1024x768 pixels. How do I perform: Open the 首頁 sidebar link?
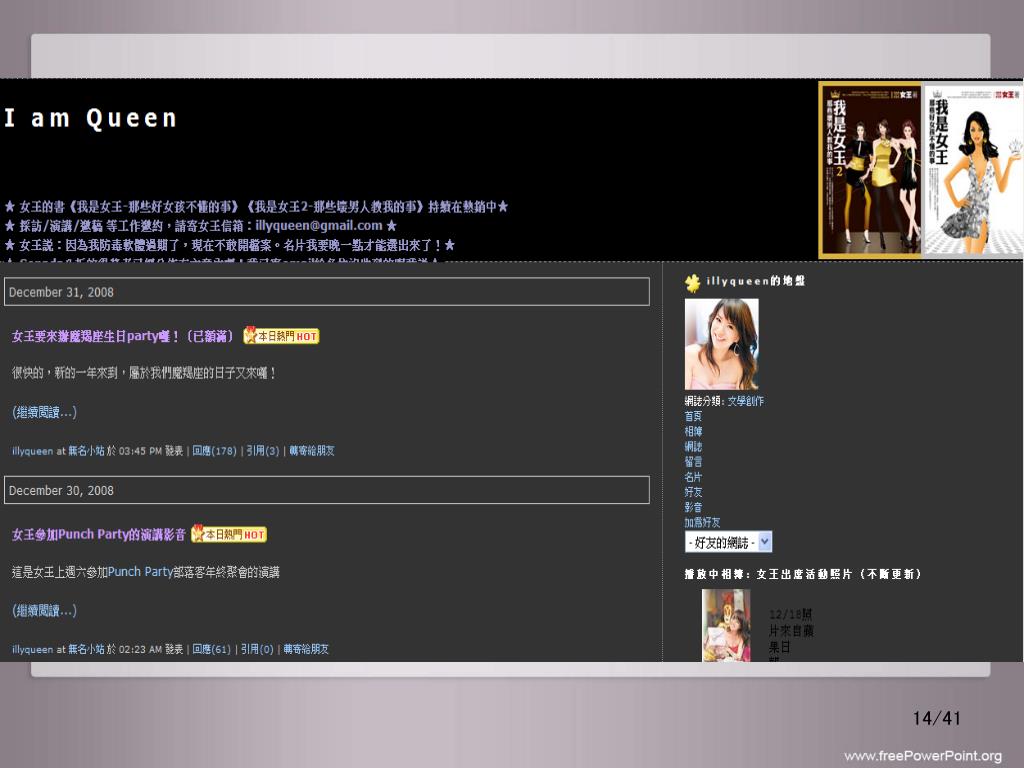[693, 416]
